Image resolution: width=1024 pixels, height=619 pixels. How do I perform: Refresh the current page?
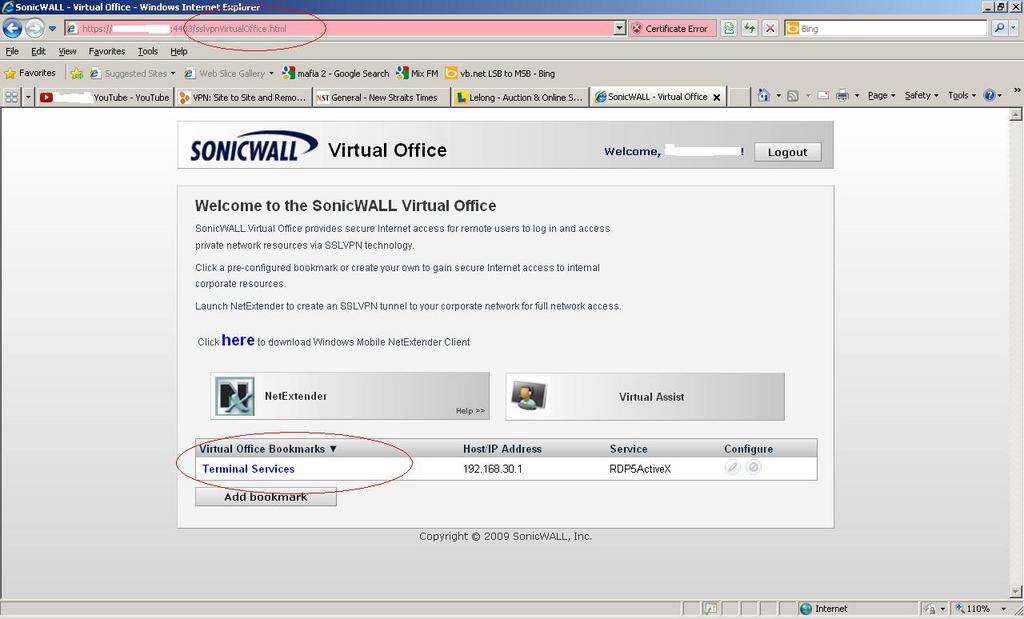[x=750, y=28]
